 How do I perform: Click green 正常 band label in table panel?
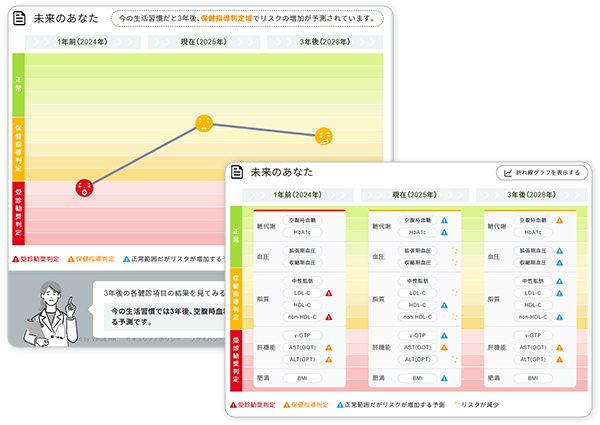pyautogui.click(x=236, y=236)
